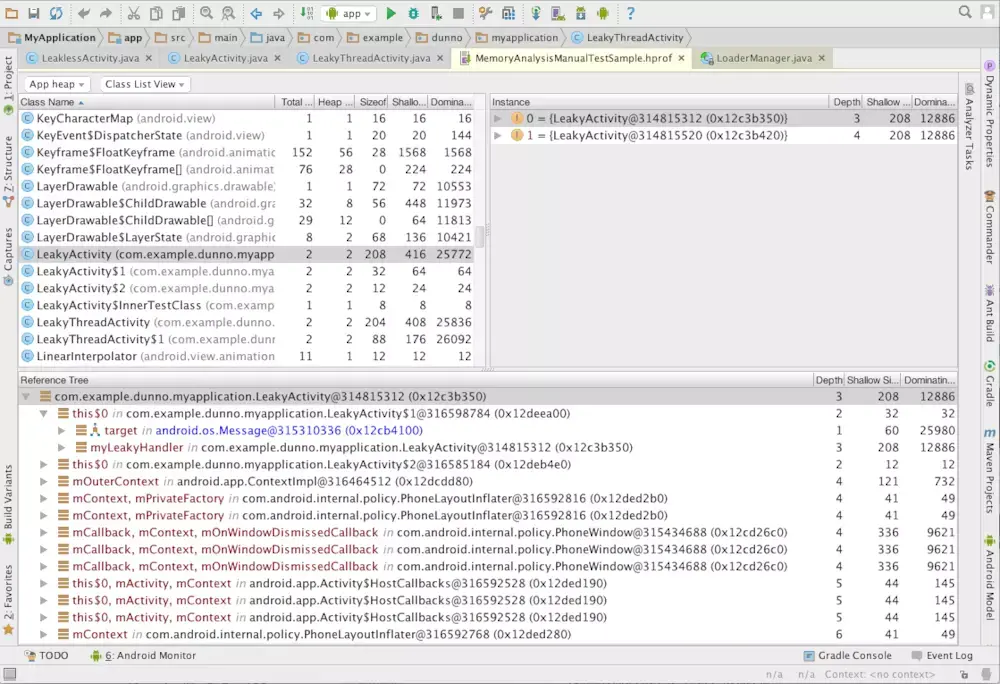Open the Class List View dropdown
Viewport: 1000px width, 684px height.
[x=145, y=84]
